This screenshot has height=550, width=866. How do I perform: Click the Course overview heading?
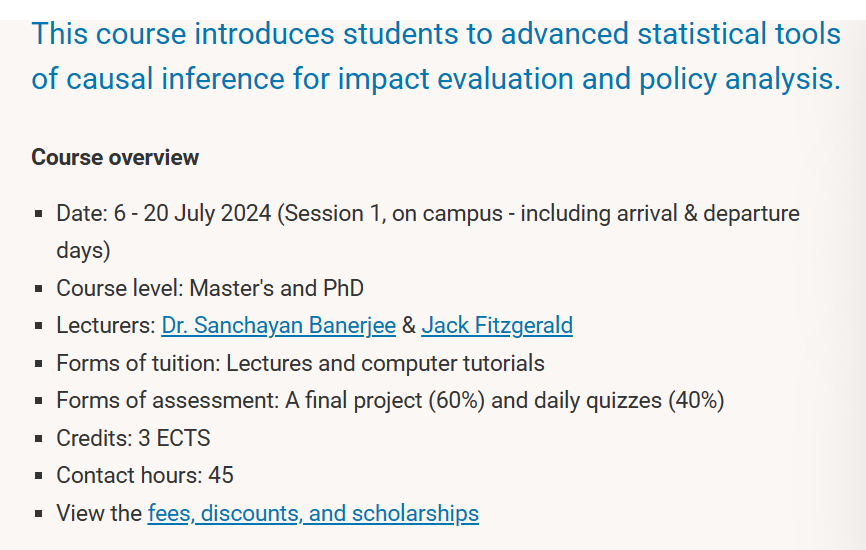115,158
